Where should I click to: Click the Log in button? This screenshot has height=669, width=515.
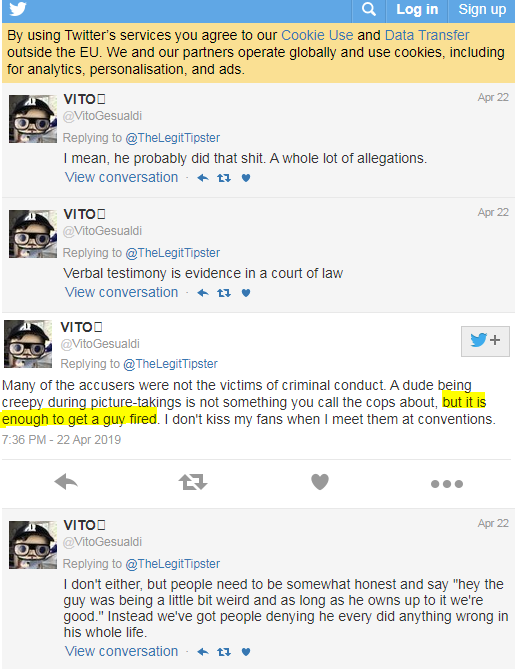click(417, 9)
